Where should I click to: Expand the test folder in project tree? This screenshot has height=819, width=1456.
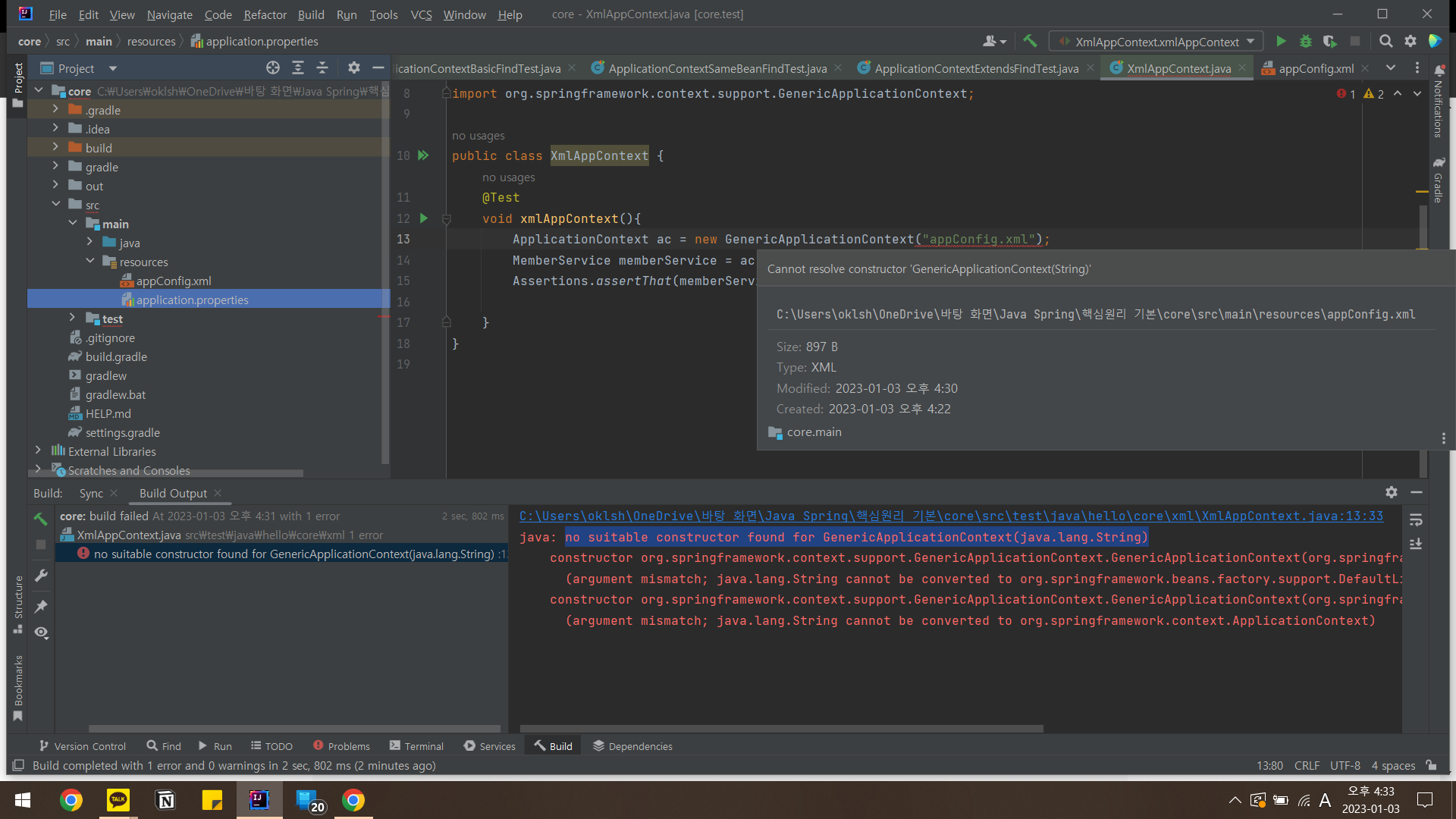tap(72, 318)
